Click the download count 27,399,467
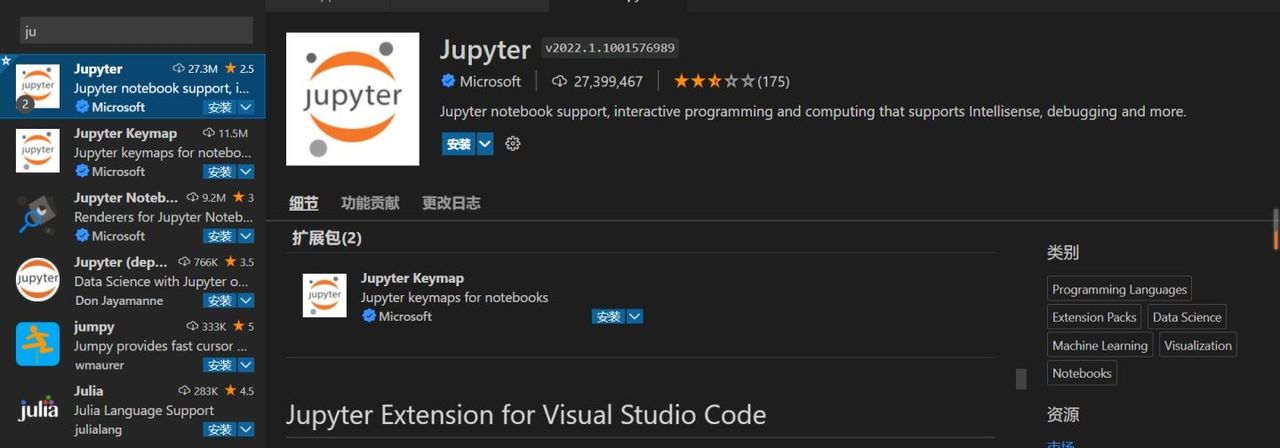 (607, 81)
